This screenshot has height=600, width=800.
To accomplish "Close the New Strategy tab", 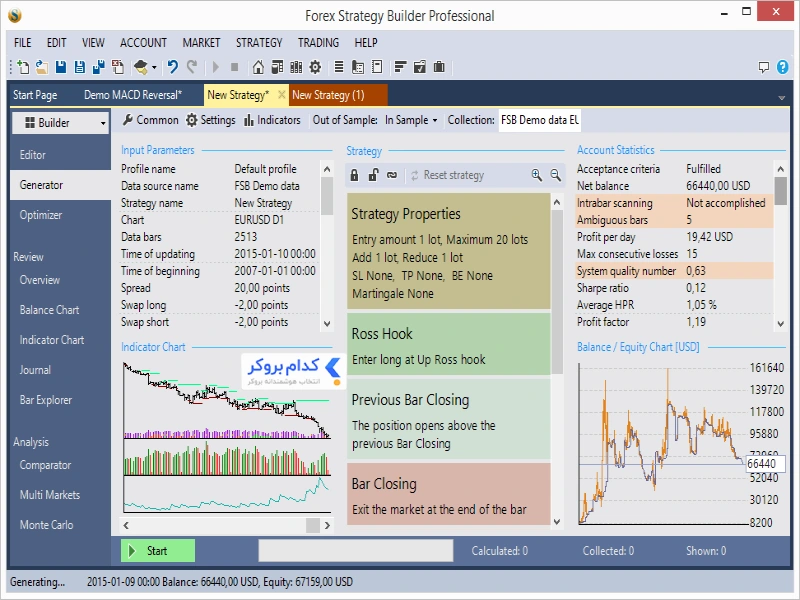I will pos(281,94).
